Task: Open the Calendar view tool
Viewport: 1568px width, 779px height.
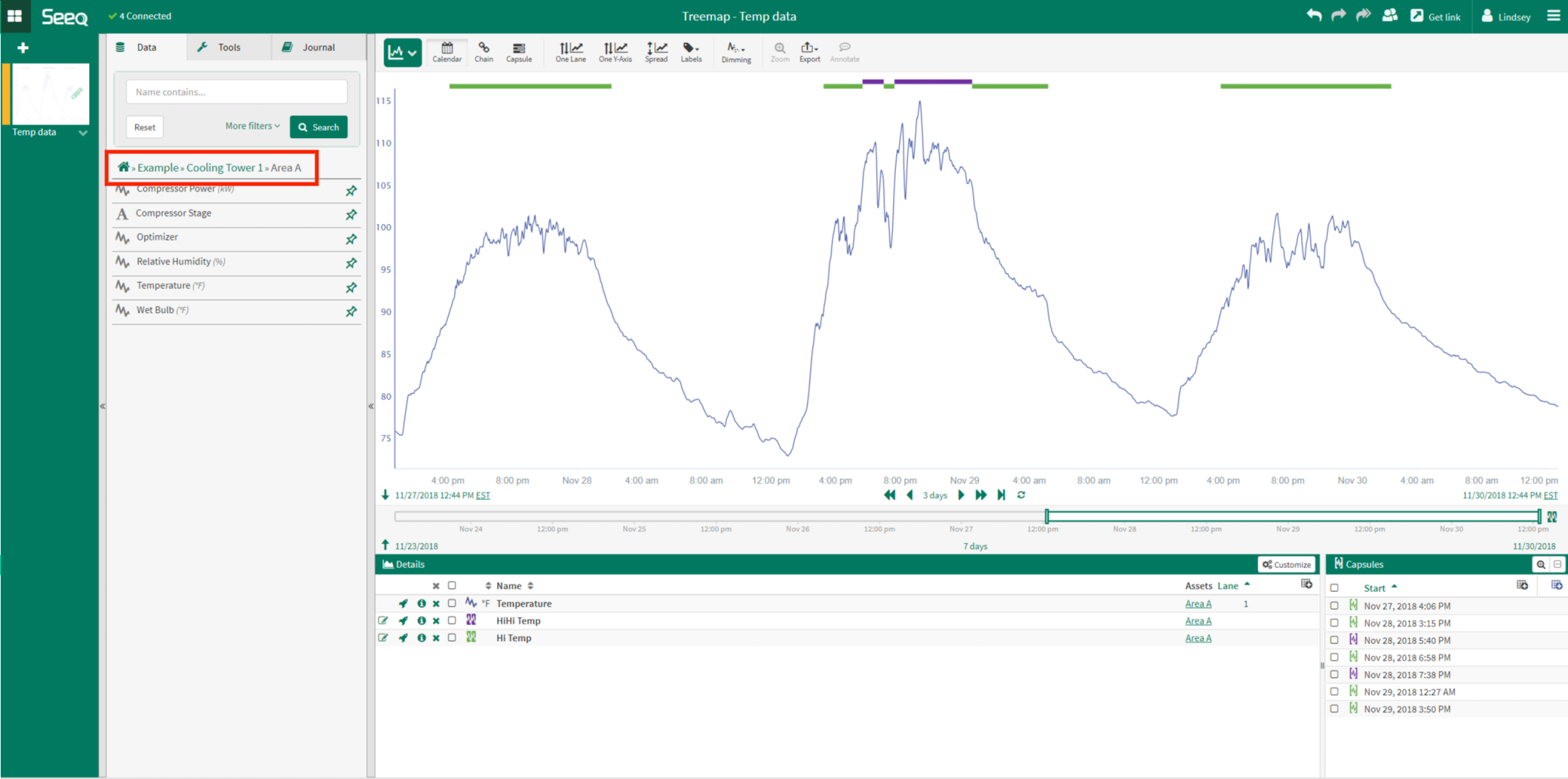Action: (446, 51)
